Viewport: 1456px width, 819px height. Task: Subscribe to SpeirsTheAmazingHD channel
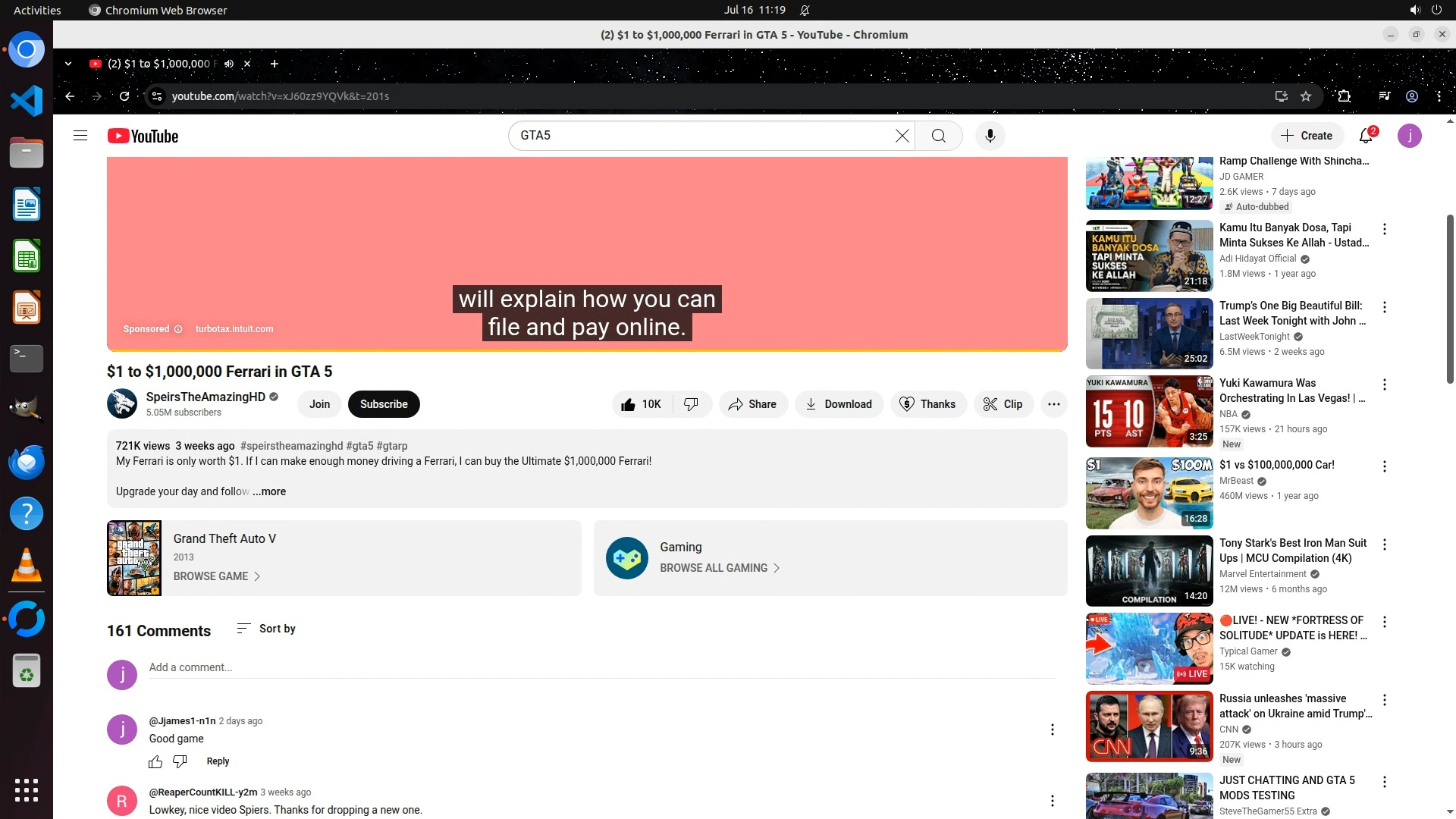point(384,404)
